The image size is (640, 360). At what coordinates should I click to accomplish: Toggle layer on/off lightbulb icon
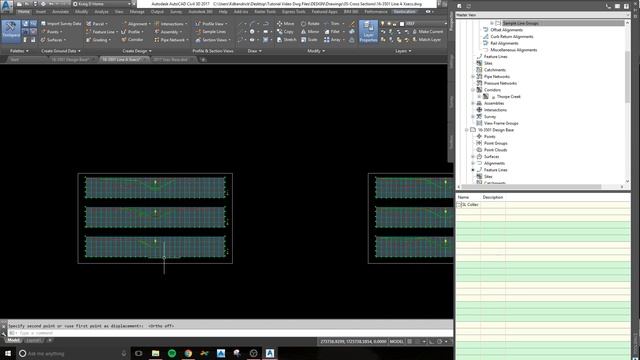382,24
